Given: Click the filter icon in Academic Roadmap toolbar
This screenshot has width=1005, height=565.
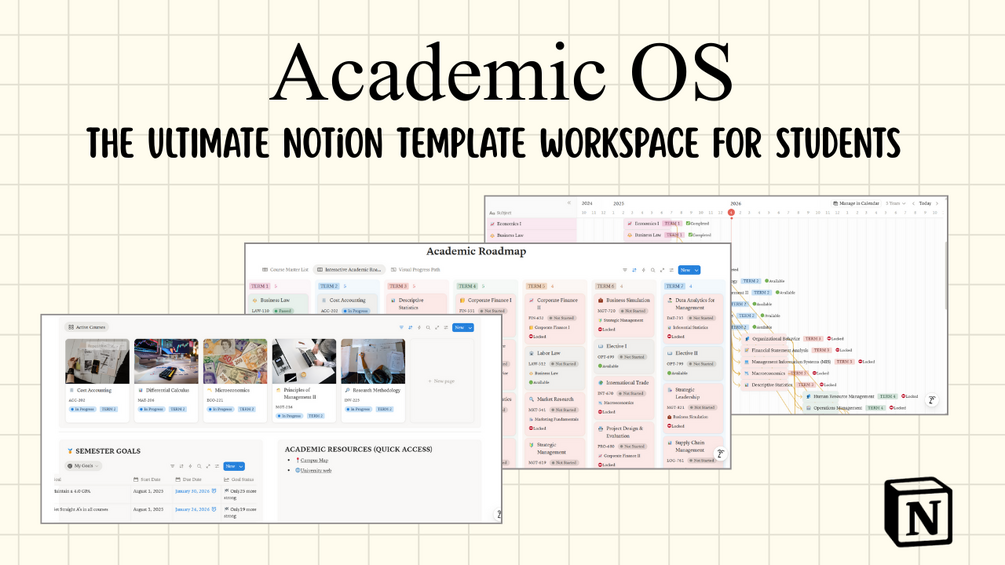Looking at the screenshot, I should click(x=626, y=270).
